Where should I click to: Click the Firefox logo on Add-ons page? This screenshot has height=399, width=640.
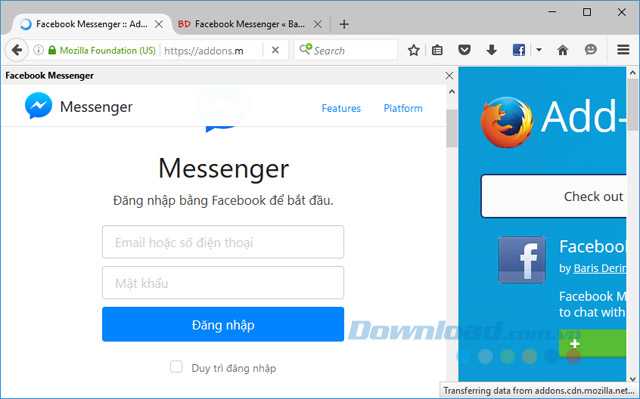tap(507, 122)
